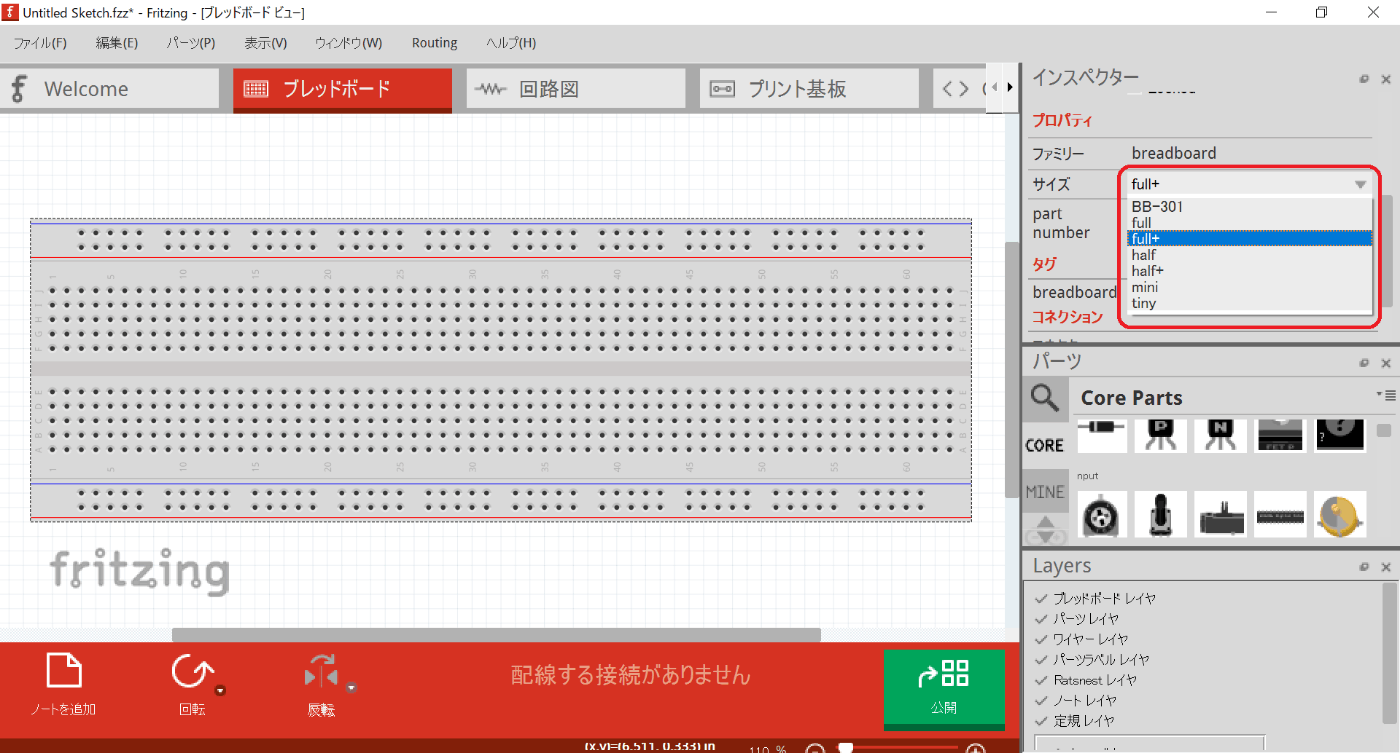Viewport: 1400px width, 753px height.
Task: Close the Layers panel
Action: coord(1386,567)
